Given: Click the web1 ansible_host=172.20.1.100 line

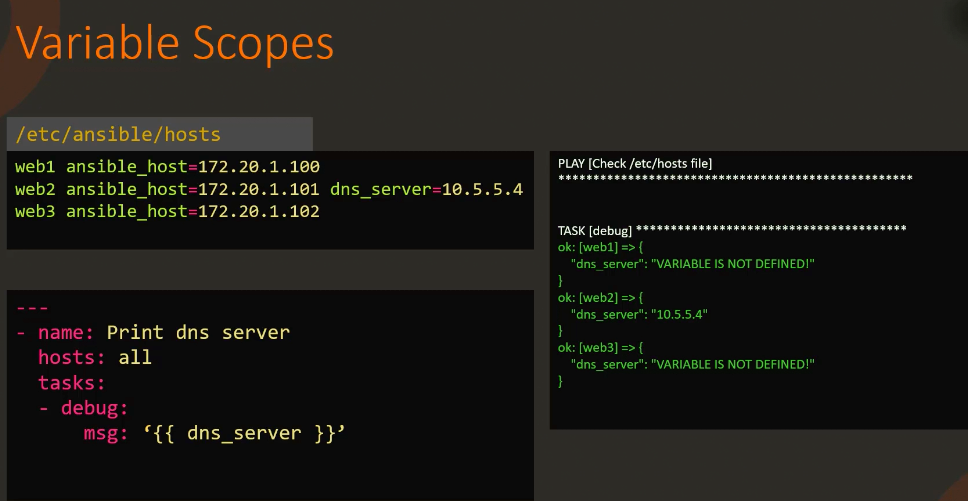Looking at the screenshot, I should click(167, 167).
